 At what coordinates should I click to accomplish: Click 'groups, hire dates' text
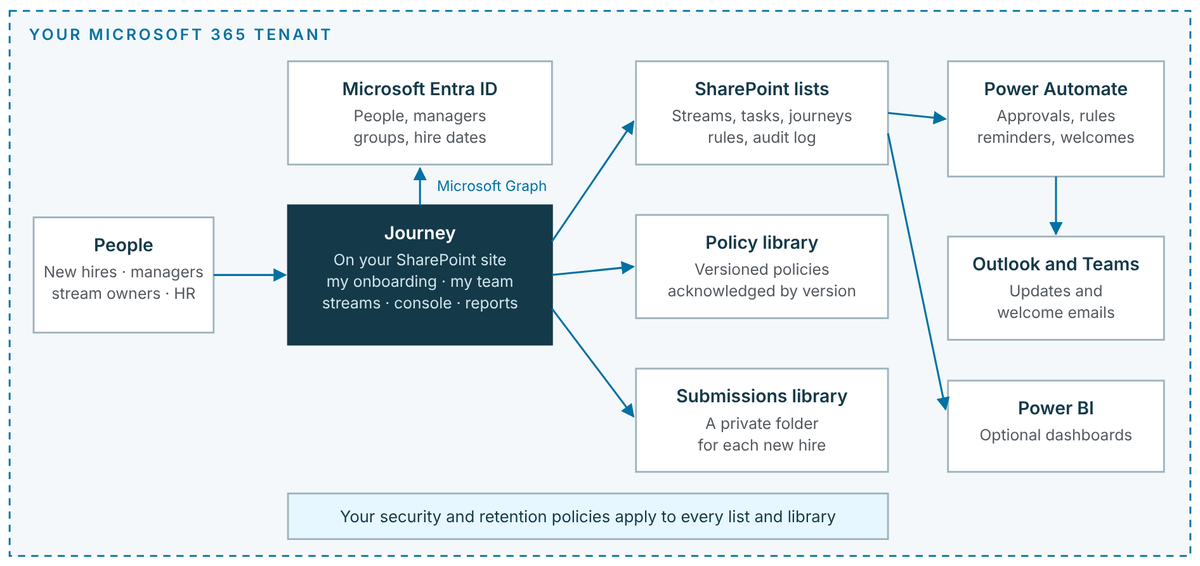coord(420,138)
